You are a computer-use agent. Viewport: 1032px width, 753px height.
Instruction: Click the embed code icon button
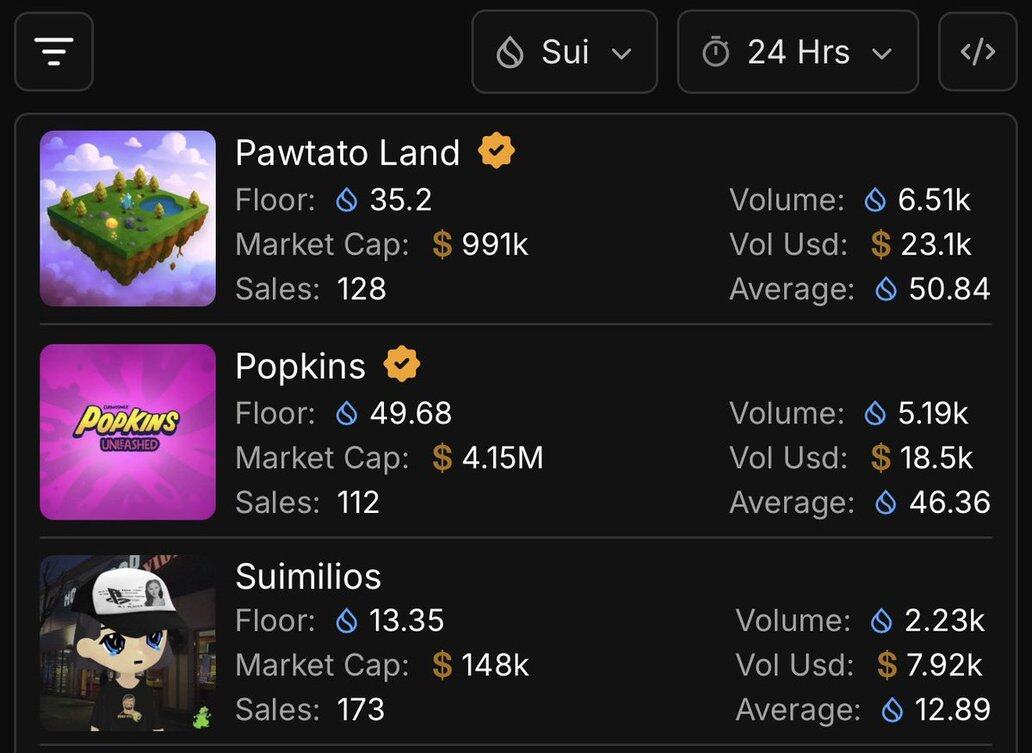[977, 52]
